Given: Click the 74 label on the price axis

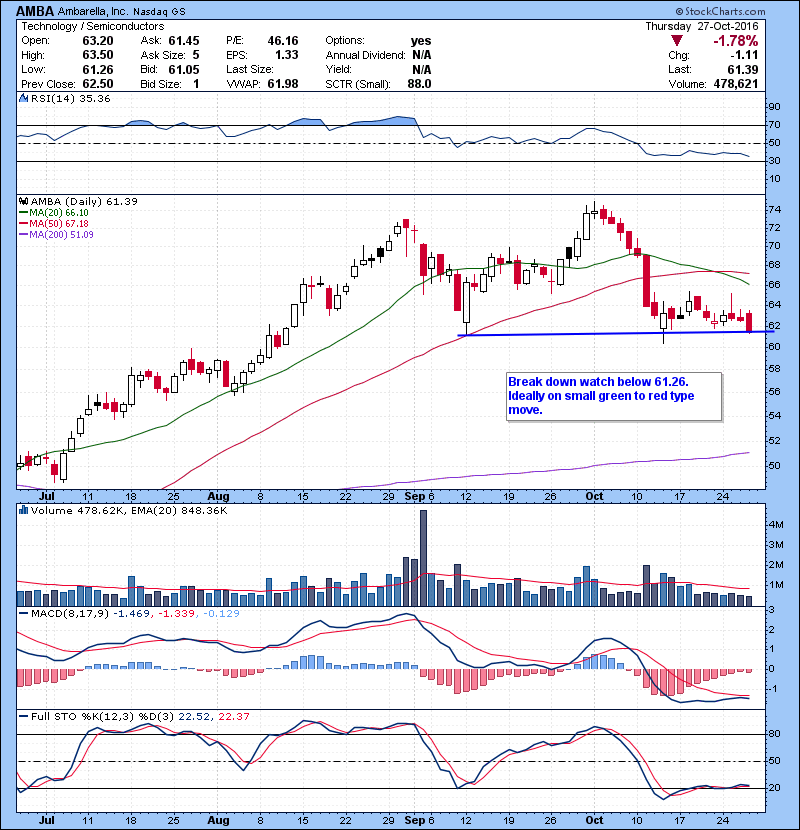Looking at the screenshot, I should tap(774, 210).
